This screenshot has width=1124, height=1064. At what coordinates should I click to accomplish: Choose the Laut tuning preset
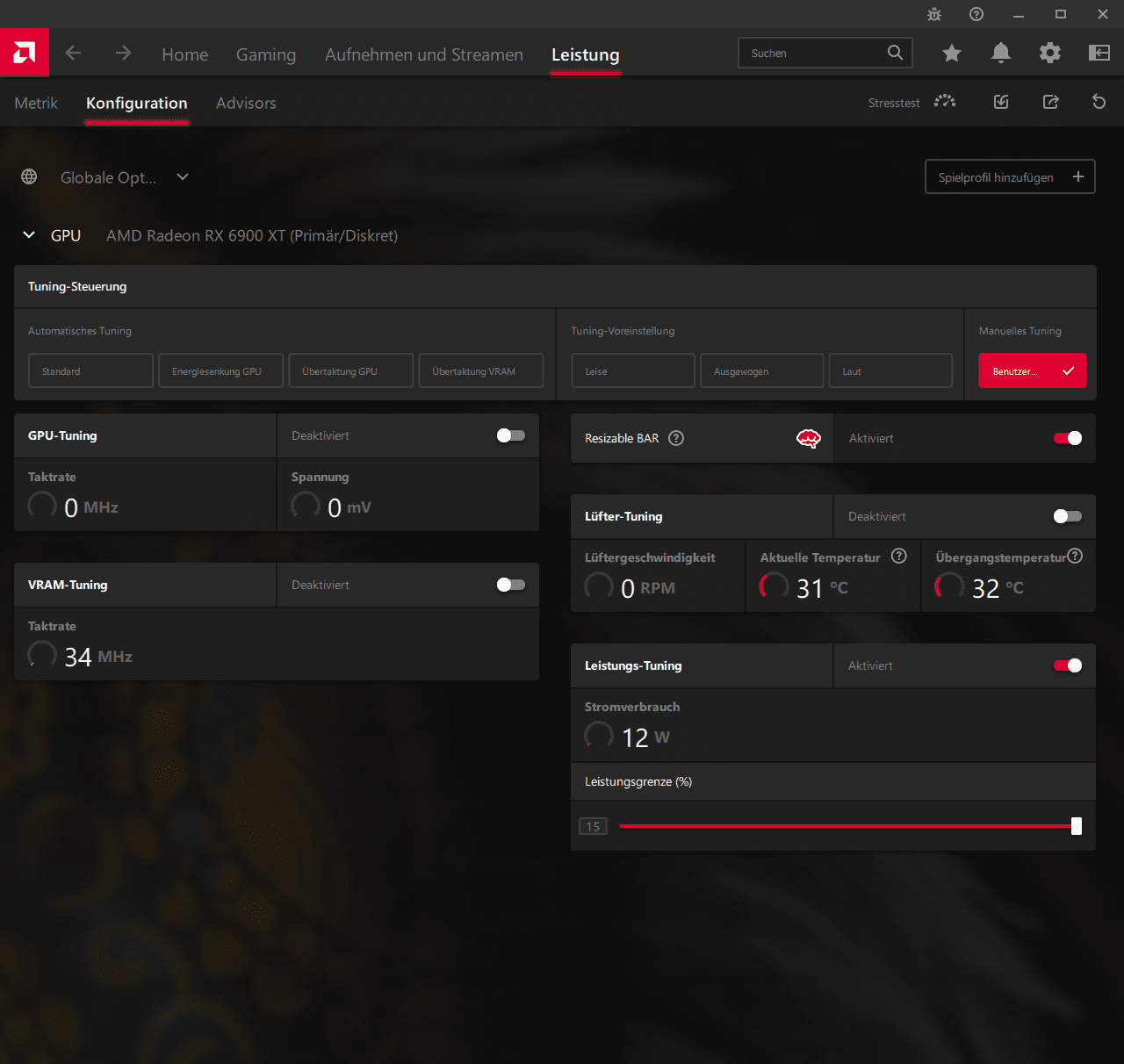(x=890, y=370)
